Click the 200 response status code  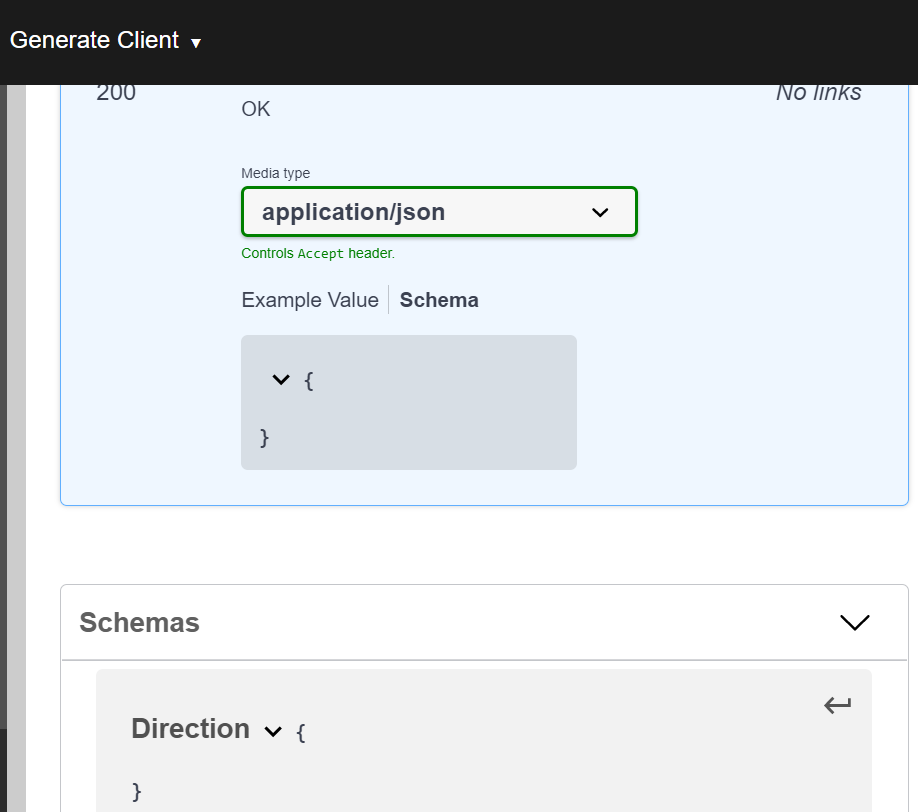[x=115, y=92]
